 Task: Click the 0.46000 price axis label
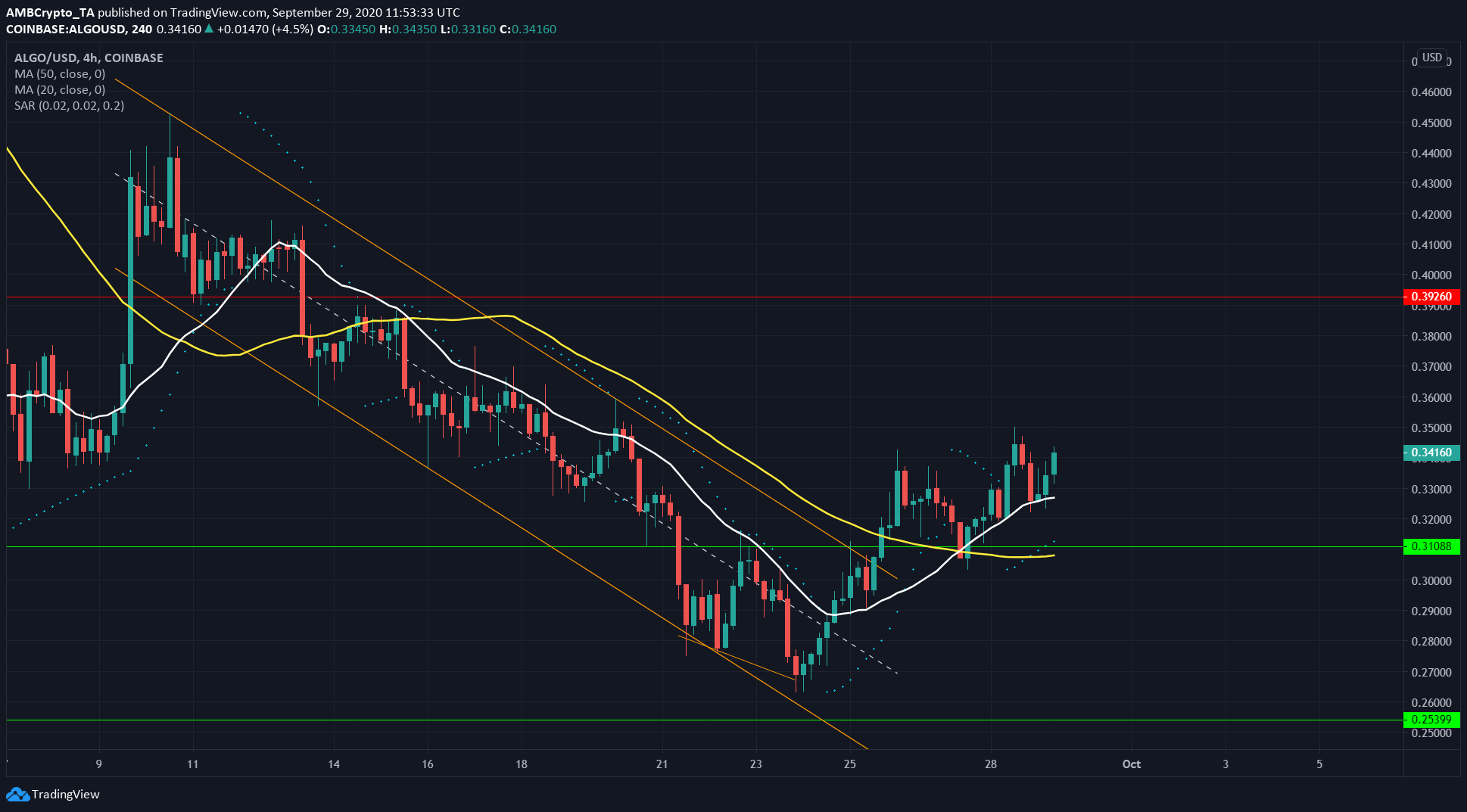point(1431,92)
